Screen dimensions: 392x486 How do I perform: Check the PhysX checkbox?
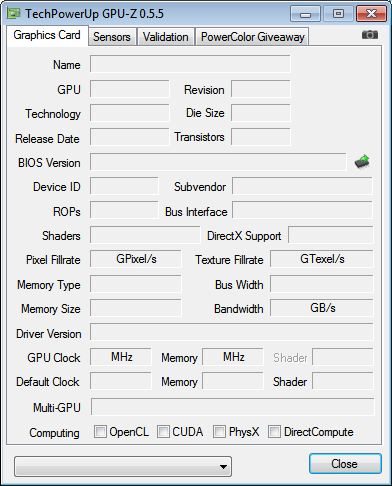coord(219,432)
